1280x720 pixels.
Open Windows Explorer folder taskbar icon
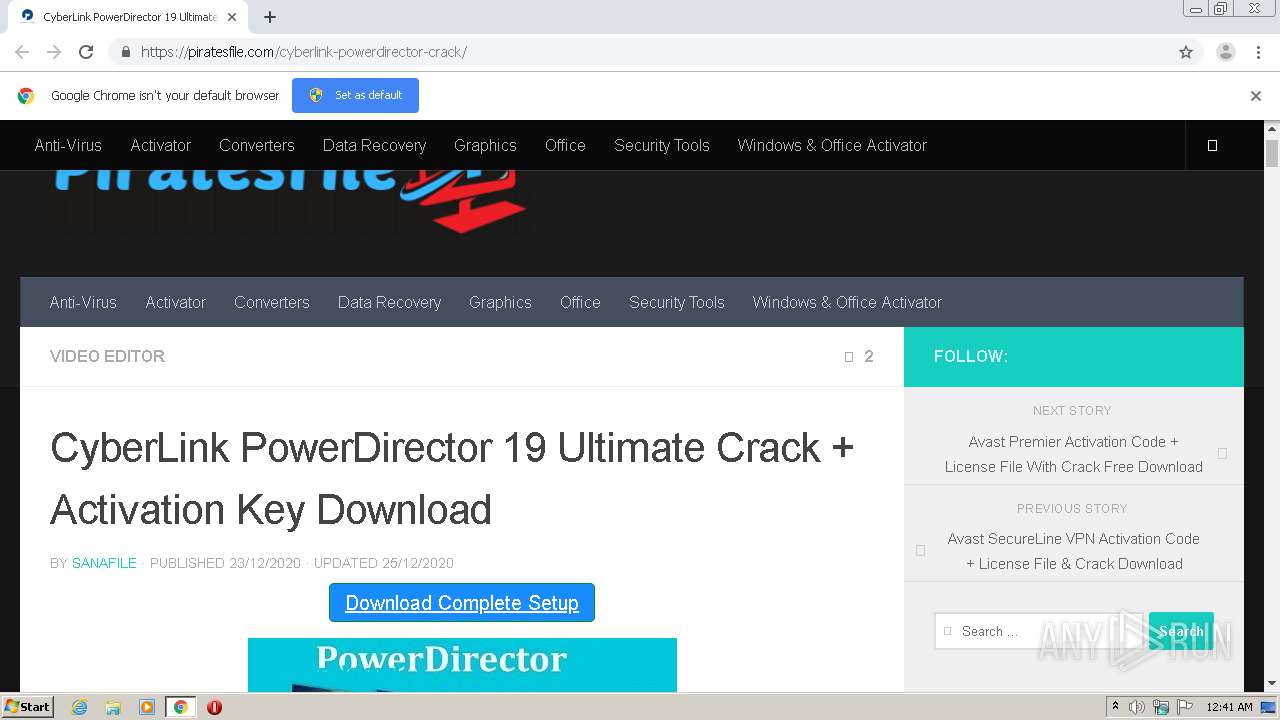click(113, 707)
